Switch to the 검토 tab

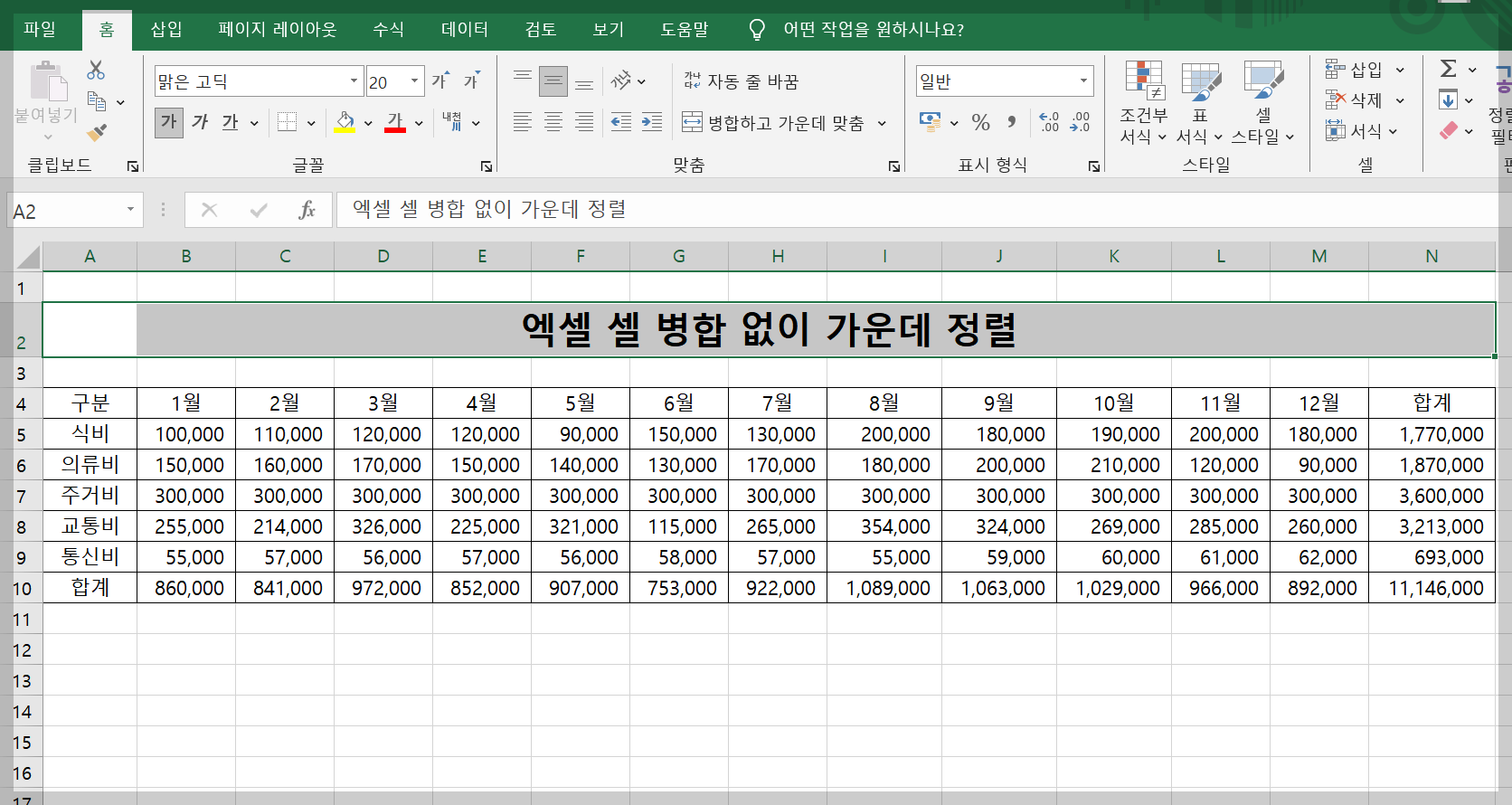541,30
